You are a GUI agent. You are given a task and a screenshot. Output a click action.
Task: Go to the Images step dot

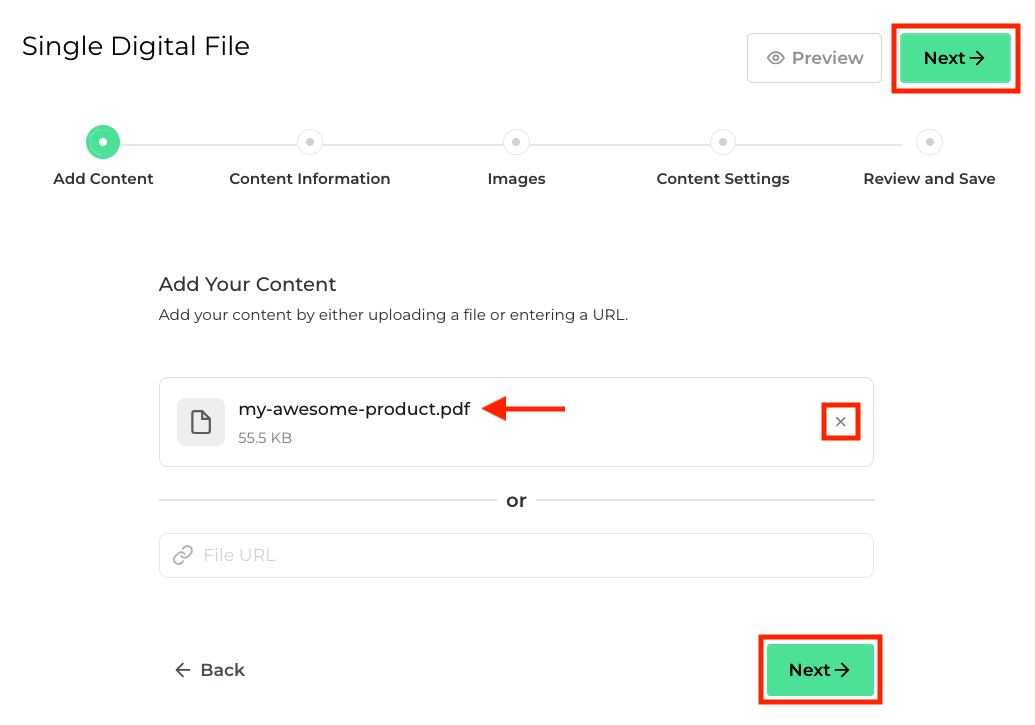(x=516, y=142)
